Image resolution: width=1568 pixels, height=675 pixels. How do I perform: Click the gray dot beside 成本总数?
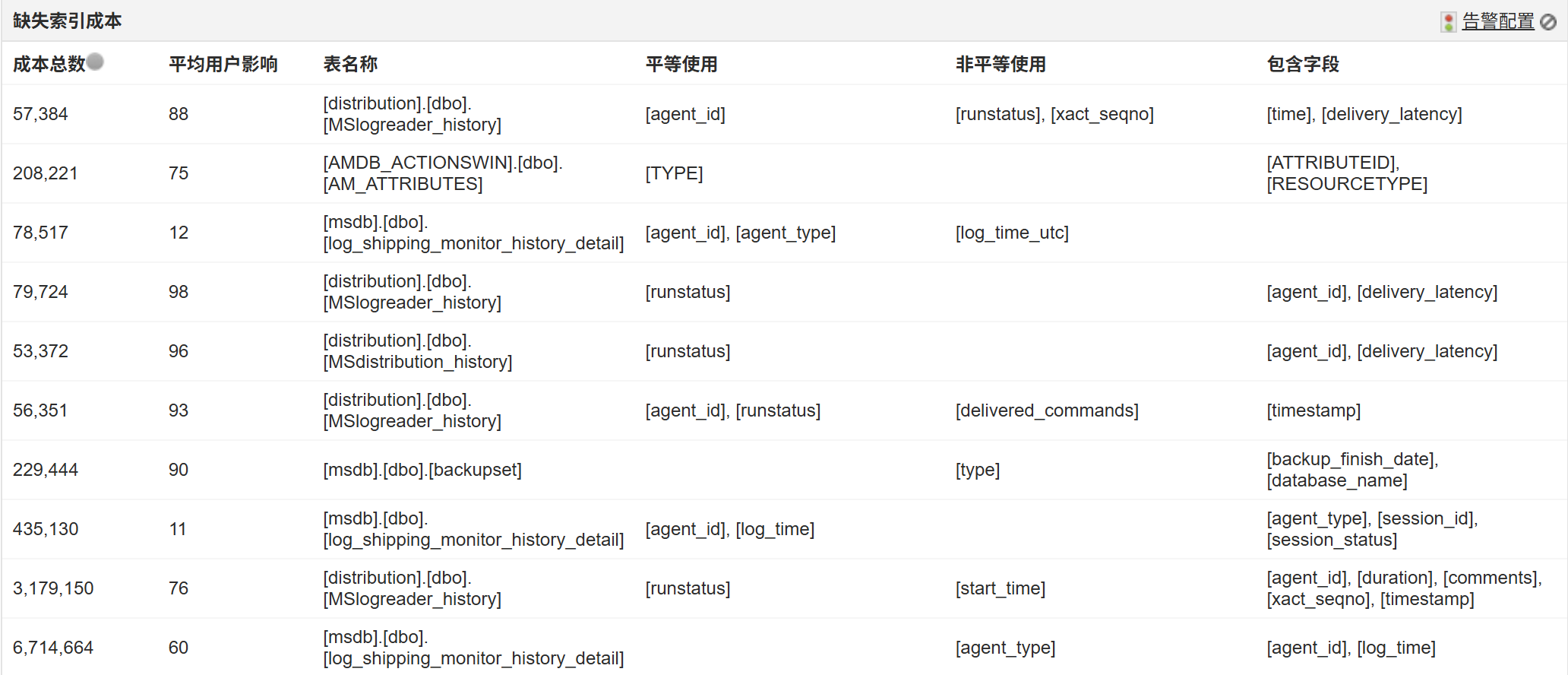point(95,62)
